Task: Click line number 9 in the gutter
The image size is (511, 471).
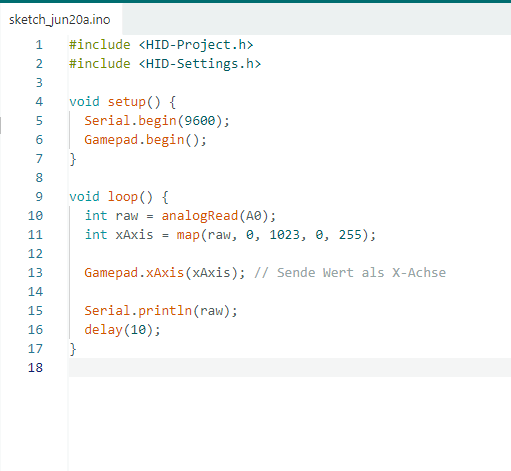Action: click(39, 197)
